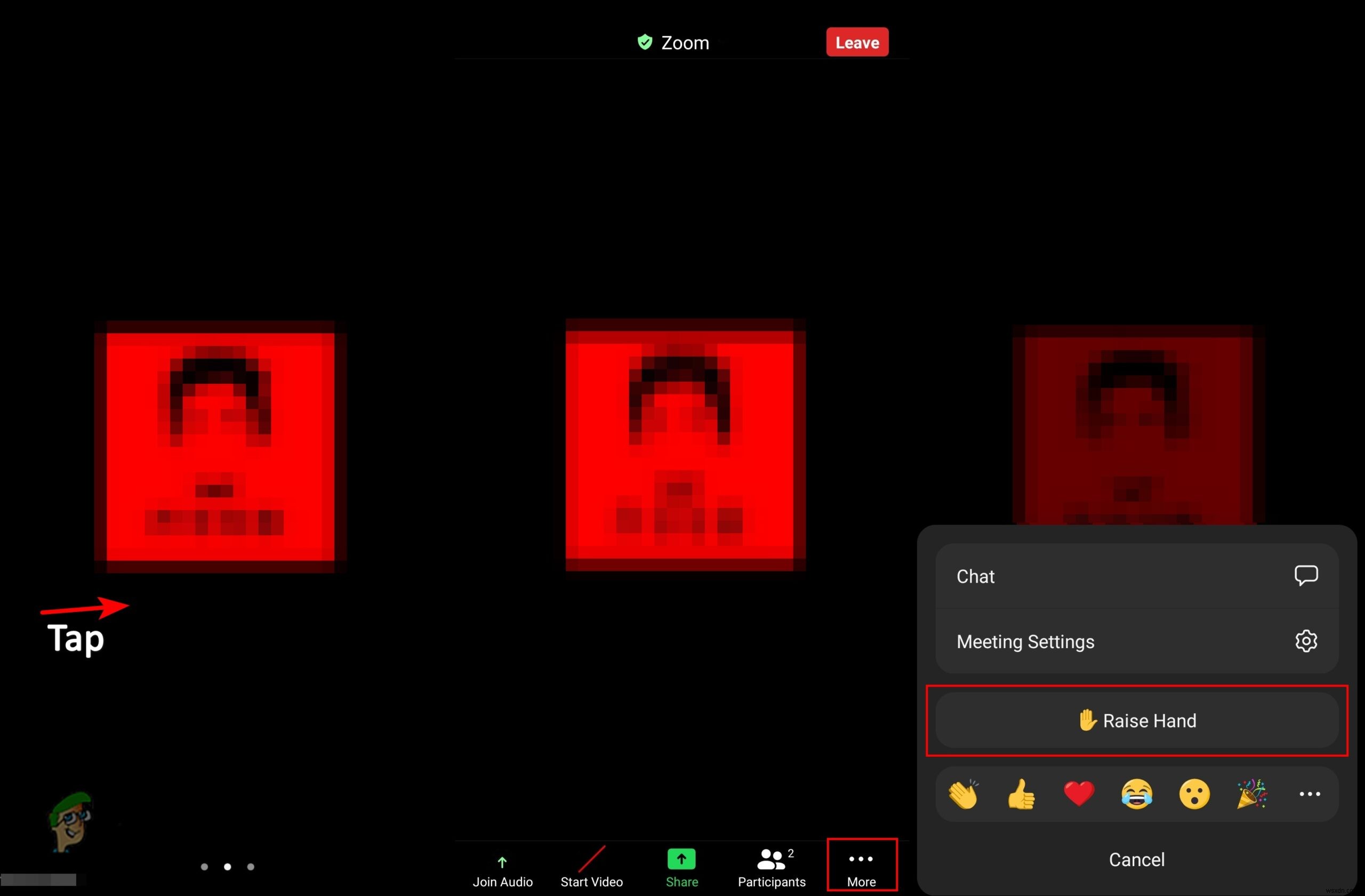This screenshot has width=1365, height=896.
Task: Click the clapping hands reaction emoji
Action: coord(963,794)
